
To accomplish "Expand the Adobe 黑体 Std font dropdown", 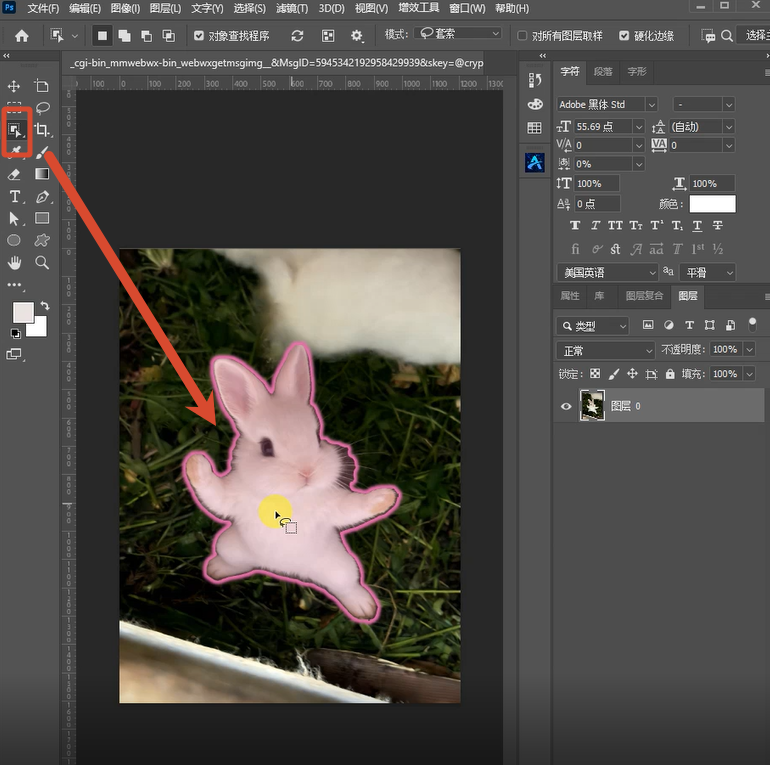I will point(652,105).
